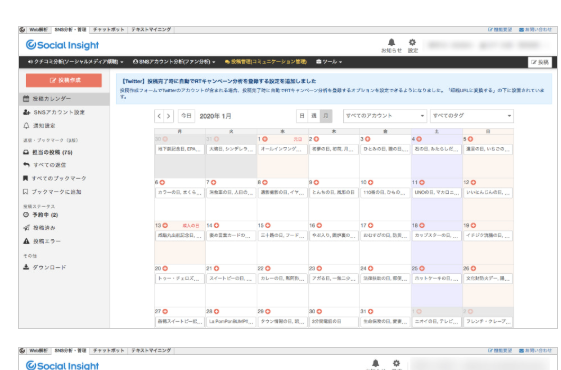Open the カップスターの日 event on January 18
The width and height of the screenshot is (561, 370).
[436, 235]
